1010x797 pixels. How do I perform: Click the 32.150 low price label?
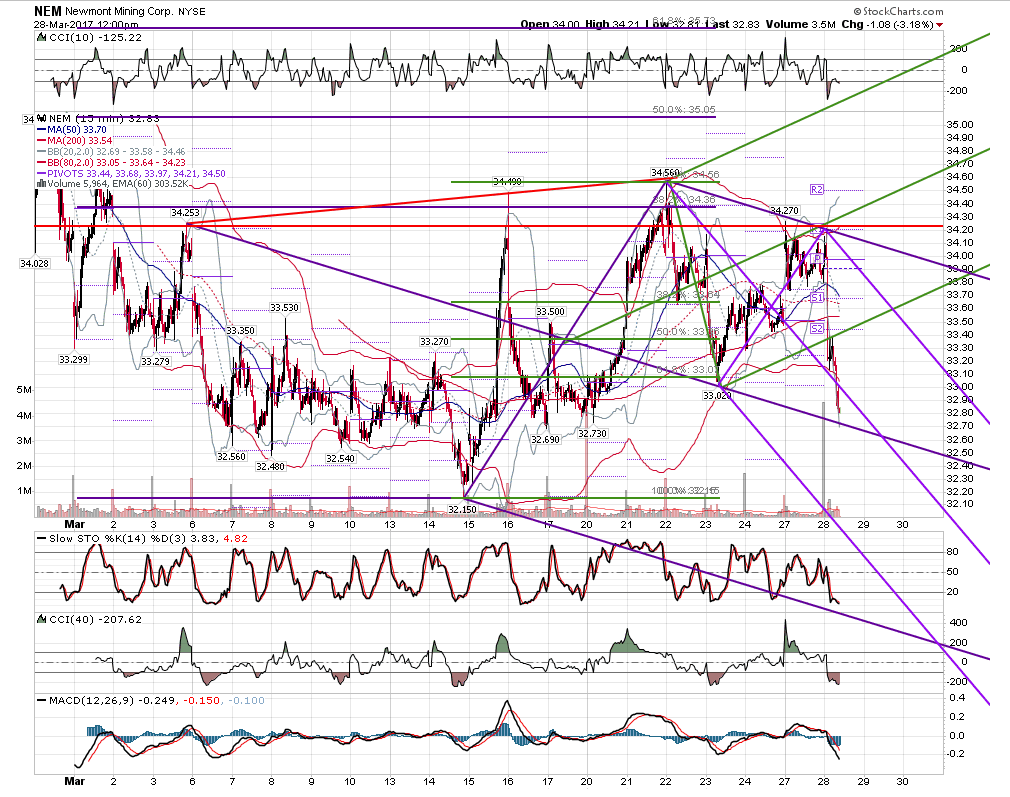tap(462, 510)
